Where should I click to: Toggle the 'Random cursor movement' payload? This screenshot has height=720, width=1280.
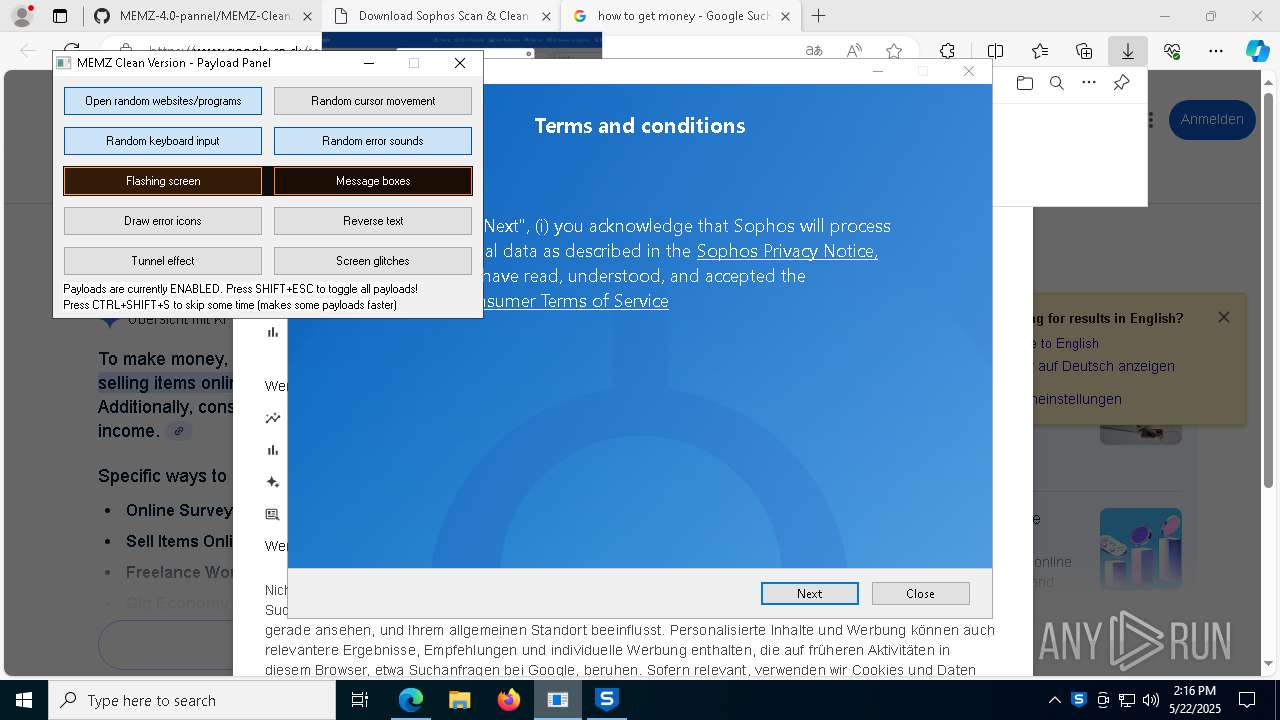tap(373, 101)
